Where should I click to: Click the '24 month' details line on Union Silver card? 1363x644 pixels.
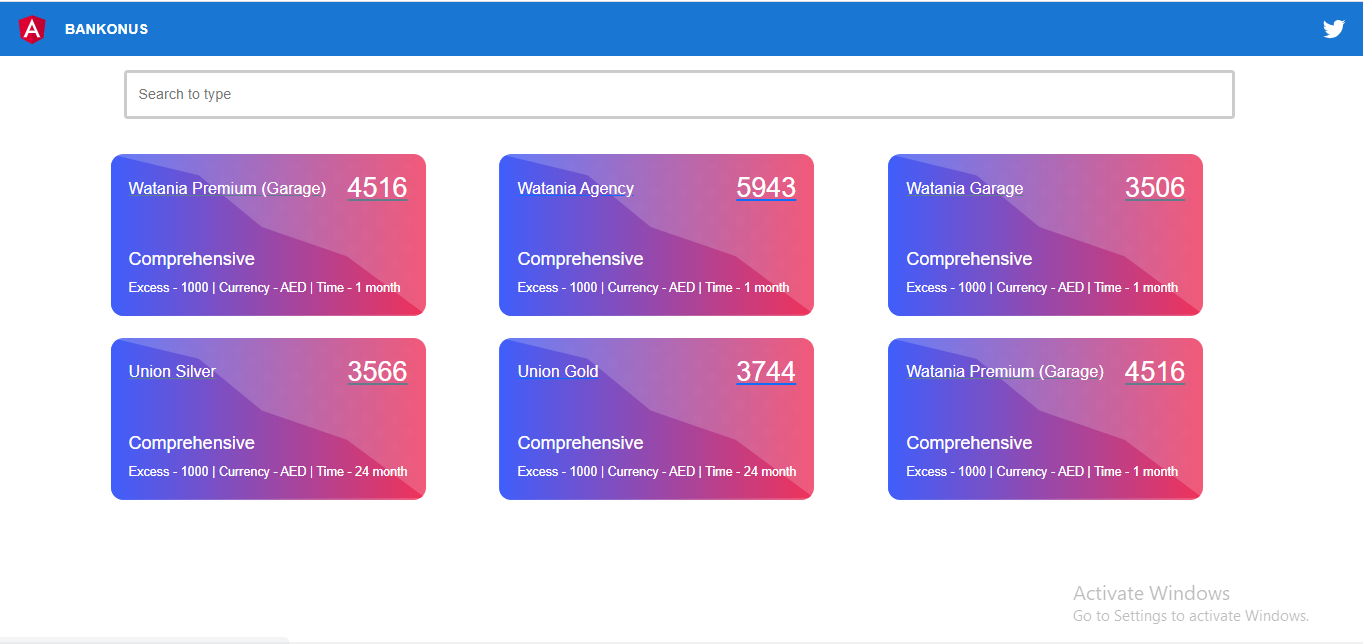268,471
